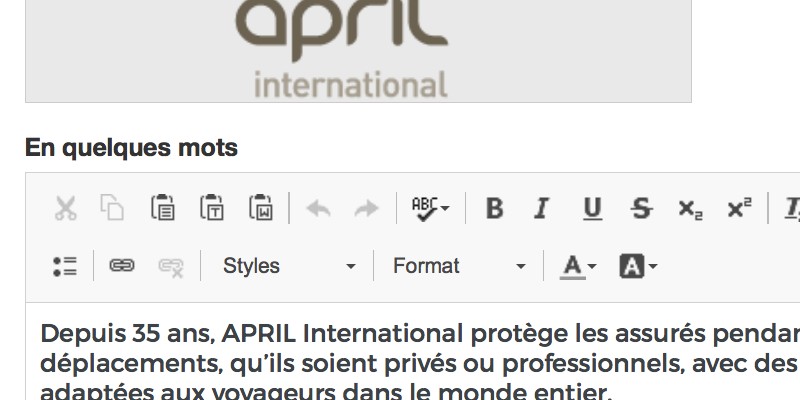Click the Paste clipboard icon
800x400 pixels.
[x=163, y=208]
